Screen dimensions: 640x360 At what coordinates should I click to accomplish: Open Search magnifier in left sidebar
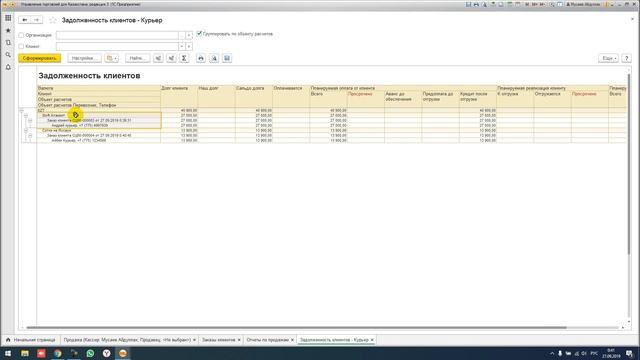tap(8, 55)
